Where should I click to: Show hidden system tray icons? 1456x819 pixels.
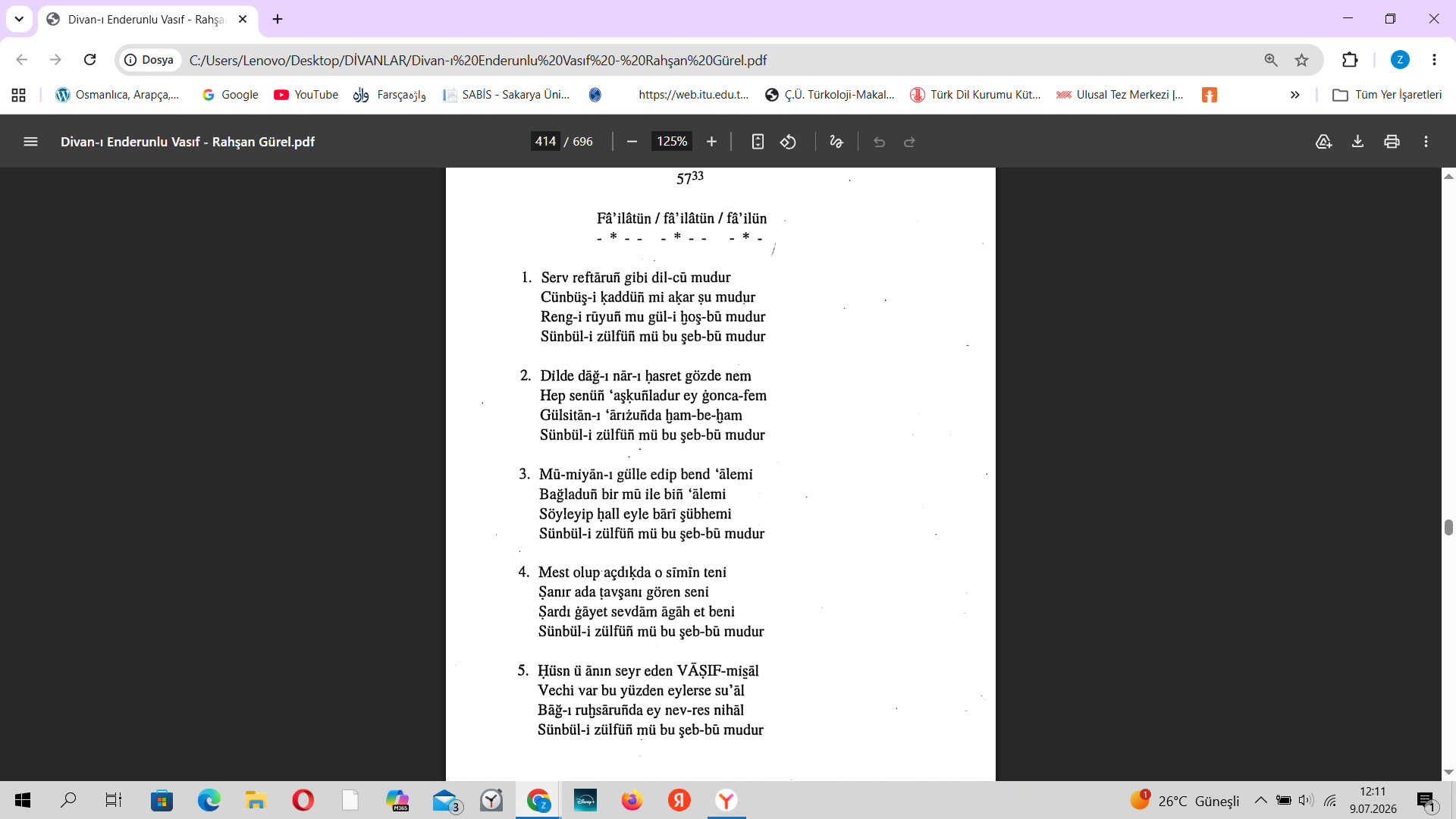(1260, 800)
